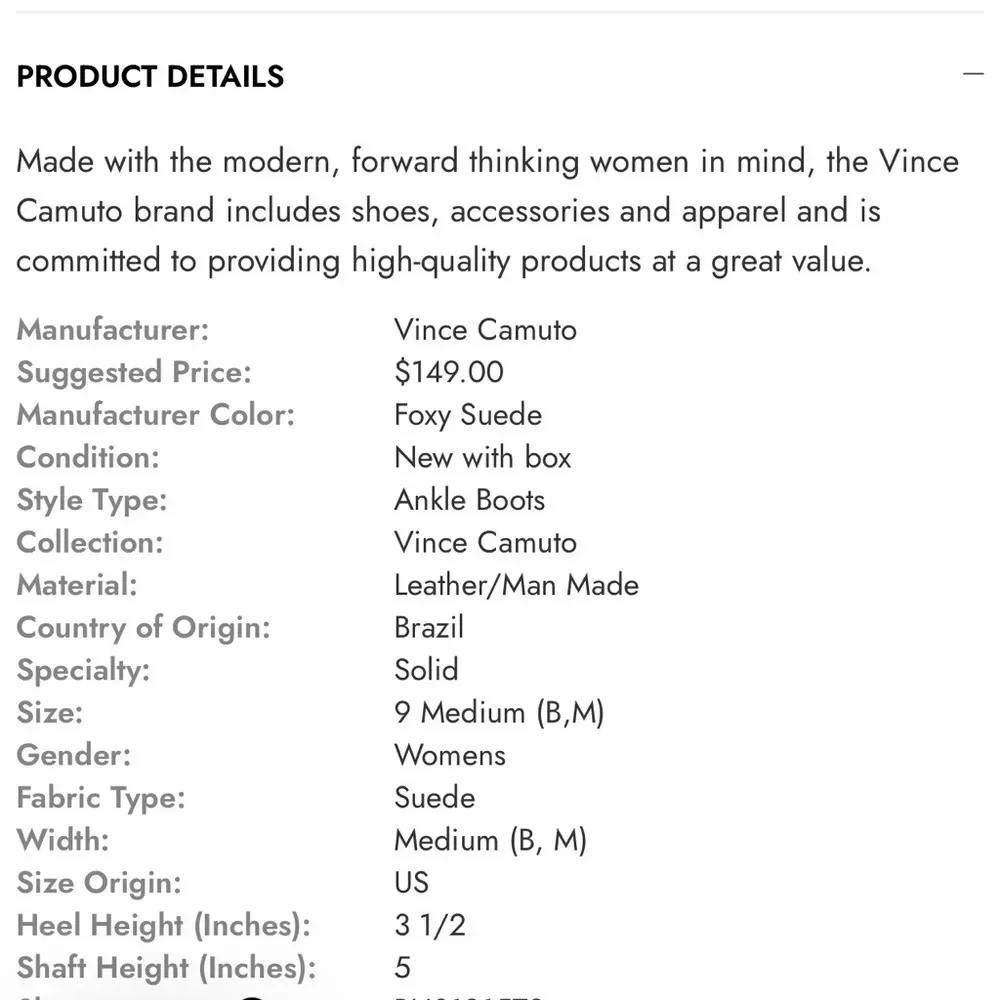Click the Leather/Man Made material value

pyautogui.click(x=516, y=585)
